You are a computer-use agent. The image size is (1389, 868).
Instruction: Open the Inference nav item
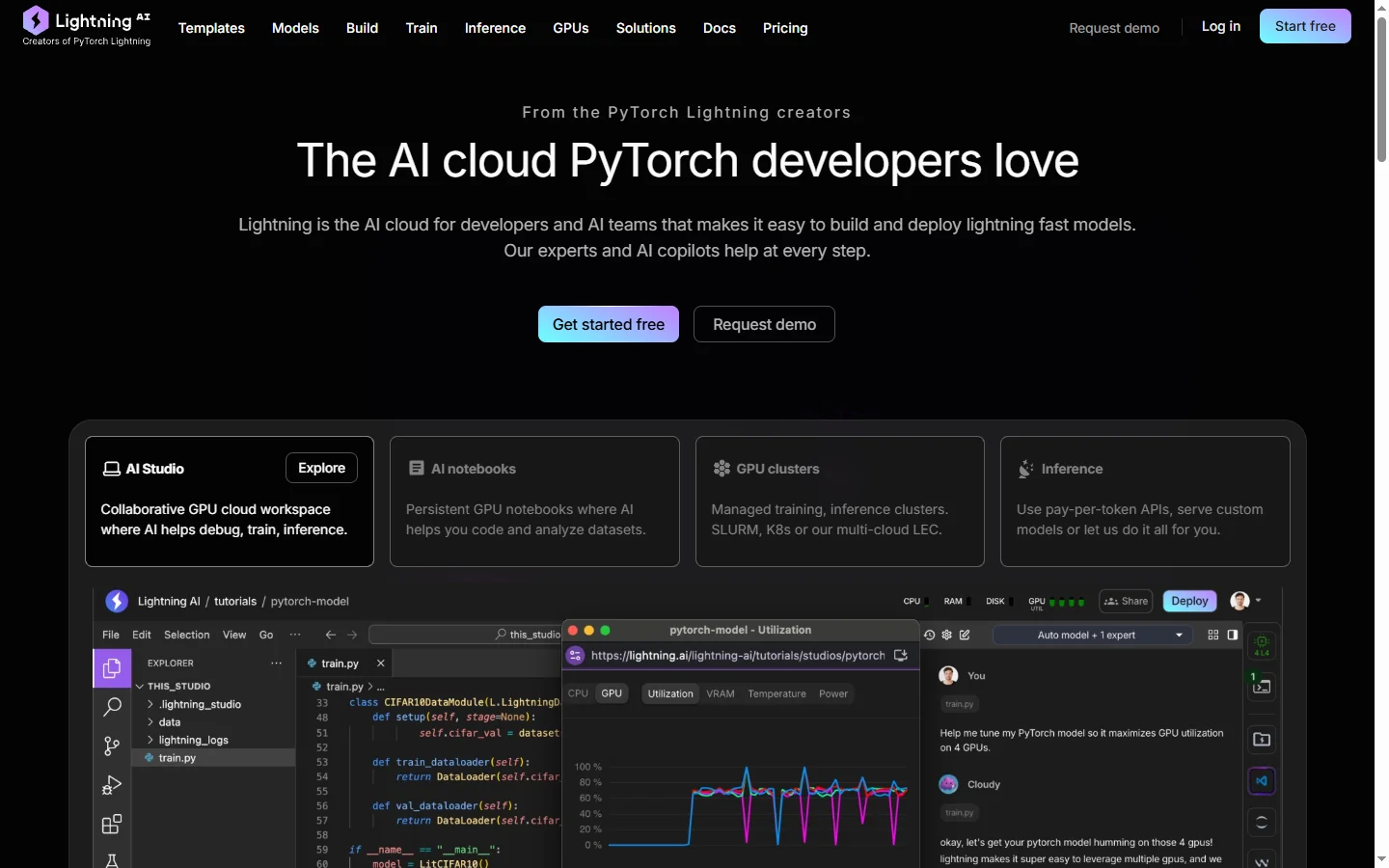495,28
